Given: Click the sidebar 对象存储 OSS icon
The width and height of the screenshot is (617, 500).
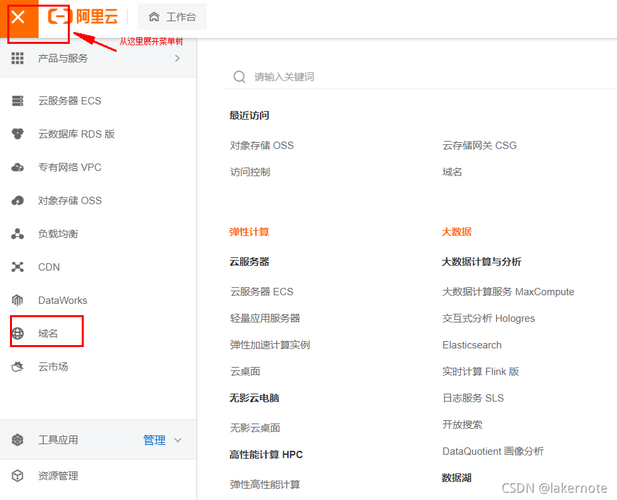Looking at the screenshot, I should (17, 201).
